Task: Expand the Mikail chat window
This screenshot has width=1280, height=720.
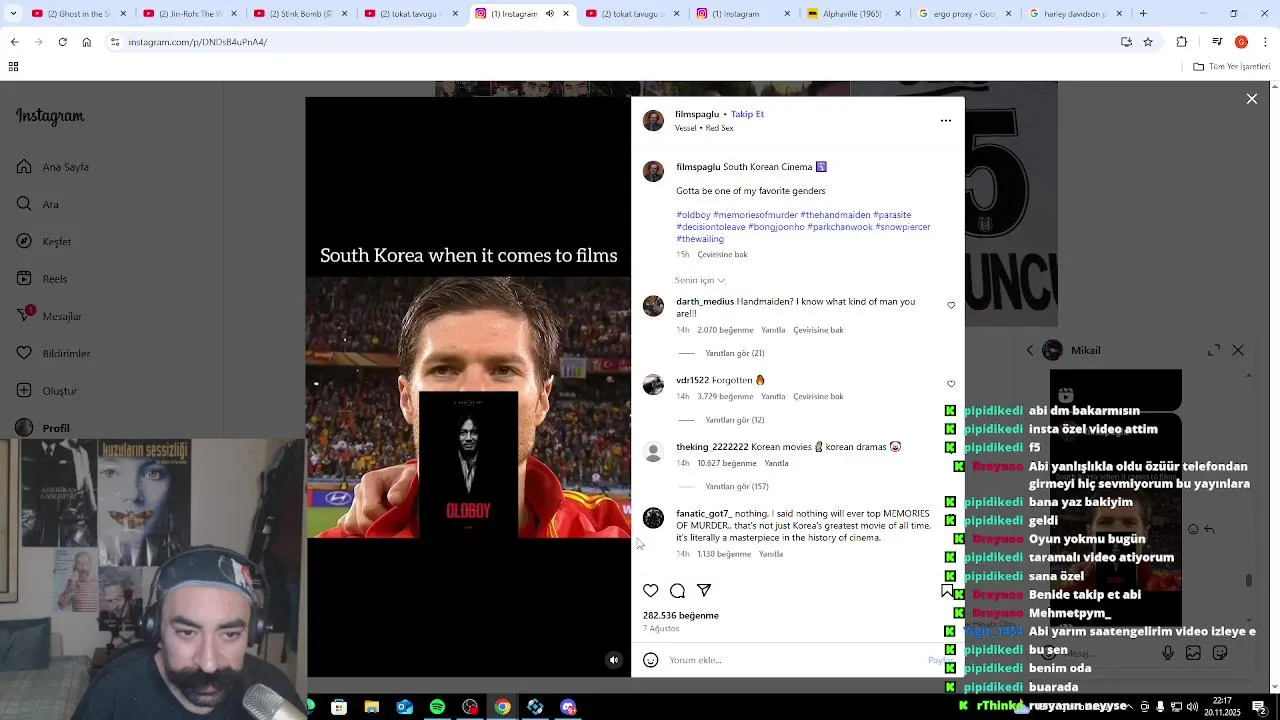Action: point(1214,350)
